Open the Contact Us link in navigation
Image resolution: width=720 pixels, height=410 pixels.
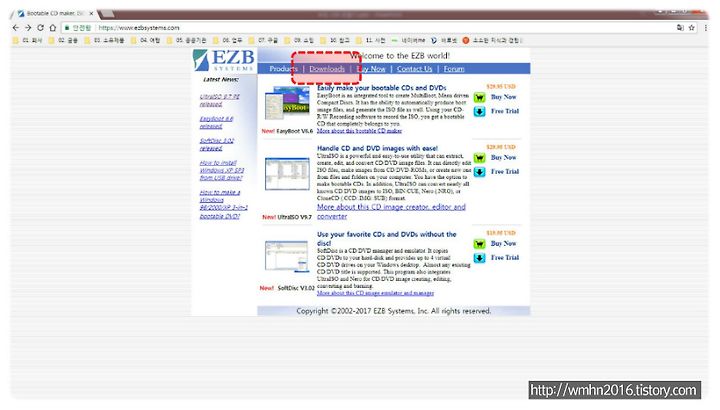[x=414, y=69]
